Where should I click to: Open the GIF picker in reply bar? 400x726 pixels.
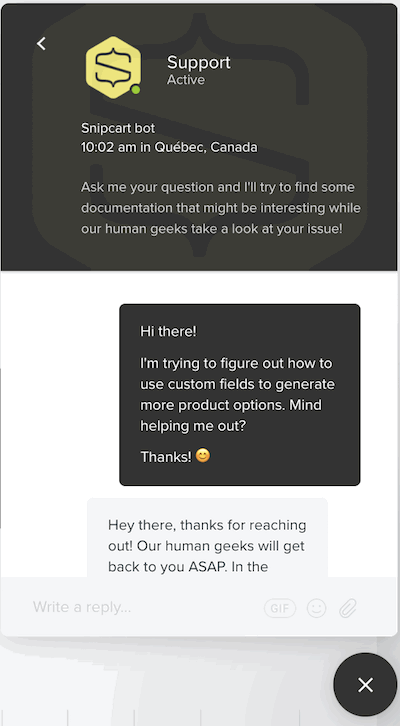click(280, 608)
